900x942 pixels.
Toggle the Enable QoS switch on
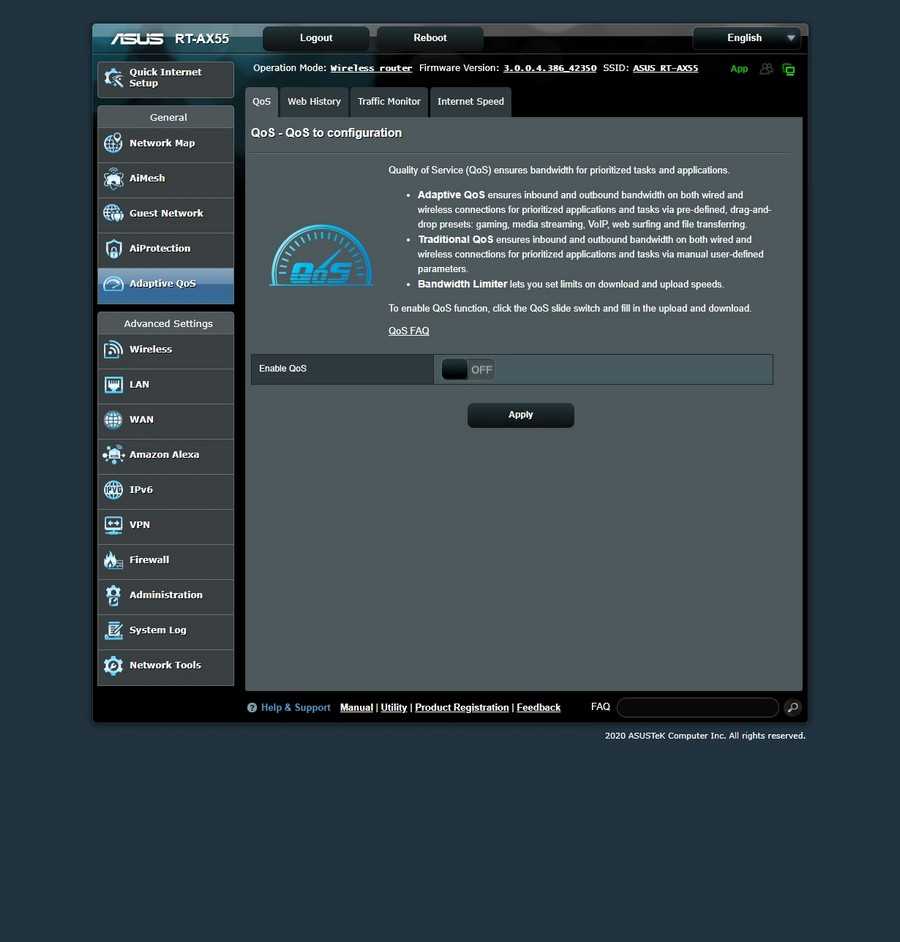tap(468, 370)
